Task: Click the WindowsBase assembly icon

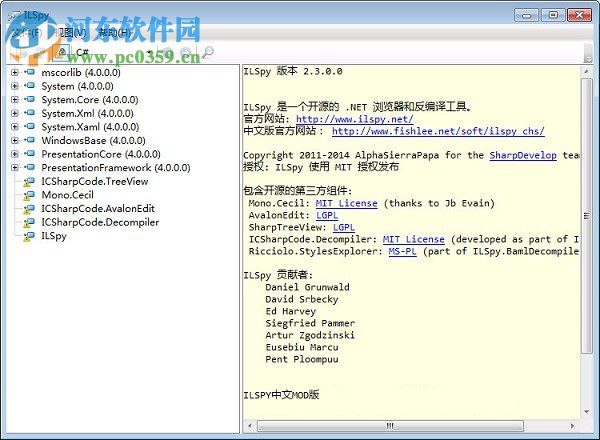Action: 29,140
